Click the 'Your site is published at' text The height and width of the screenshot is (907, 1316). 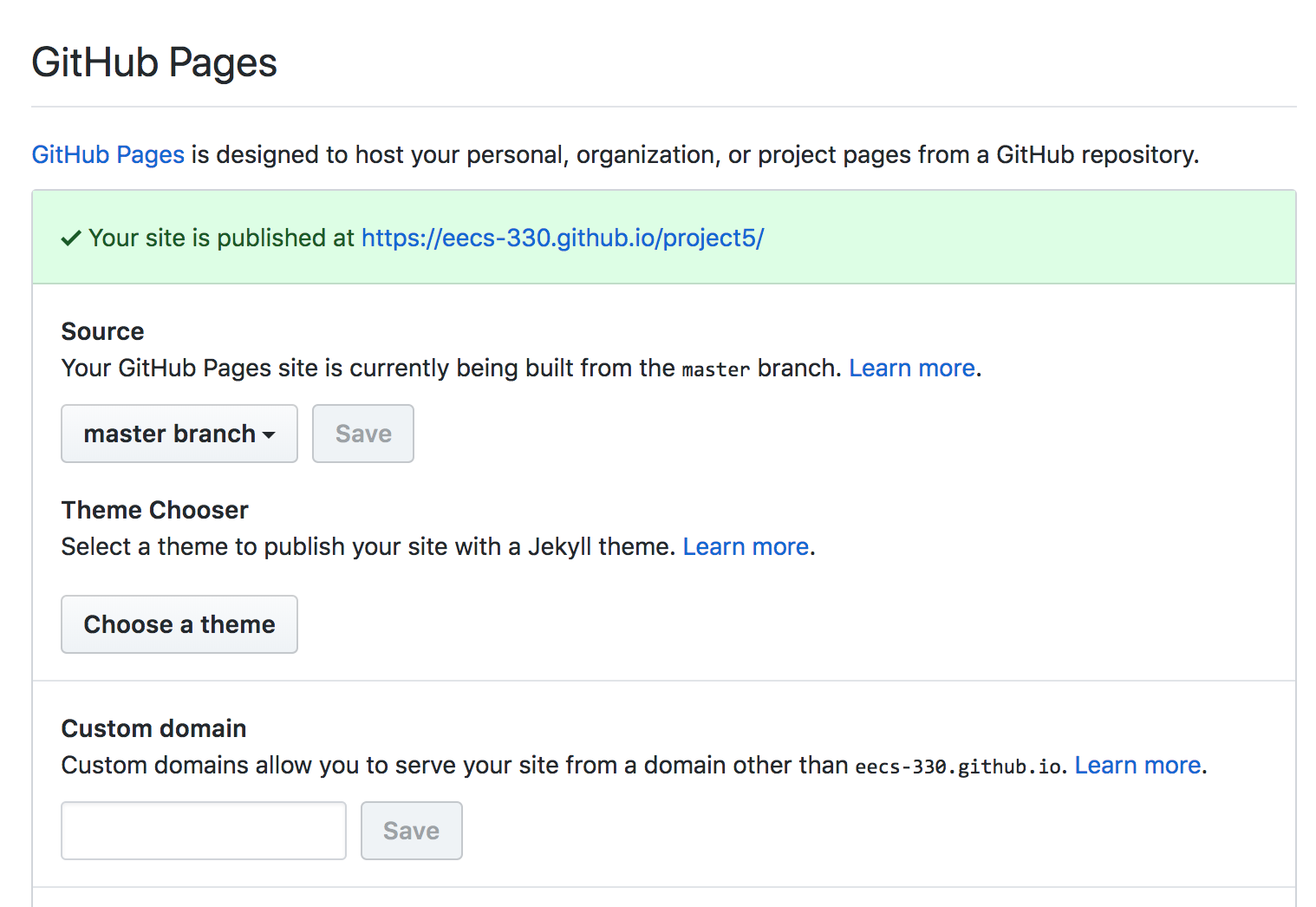point(221,238)
